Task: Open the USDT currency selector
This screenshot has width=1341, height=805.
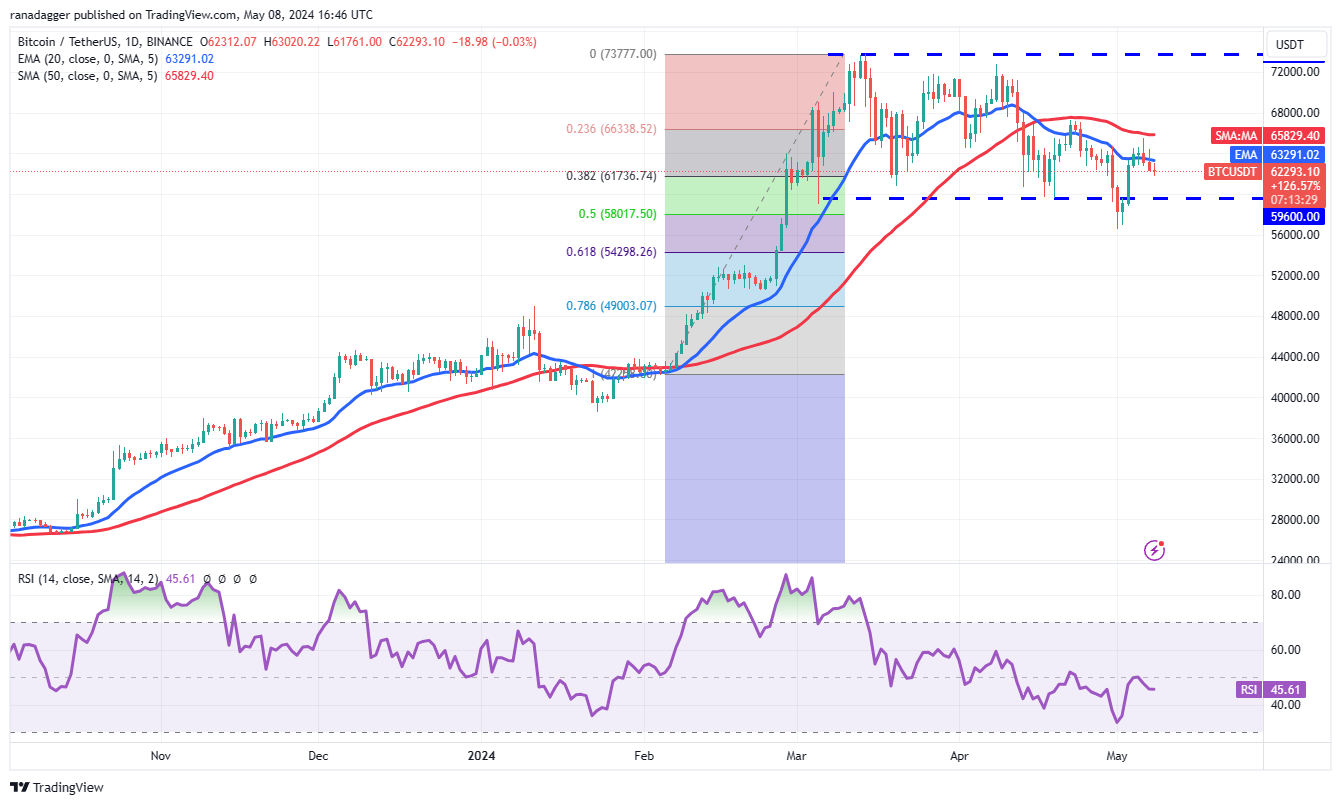Action: 1291,44
